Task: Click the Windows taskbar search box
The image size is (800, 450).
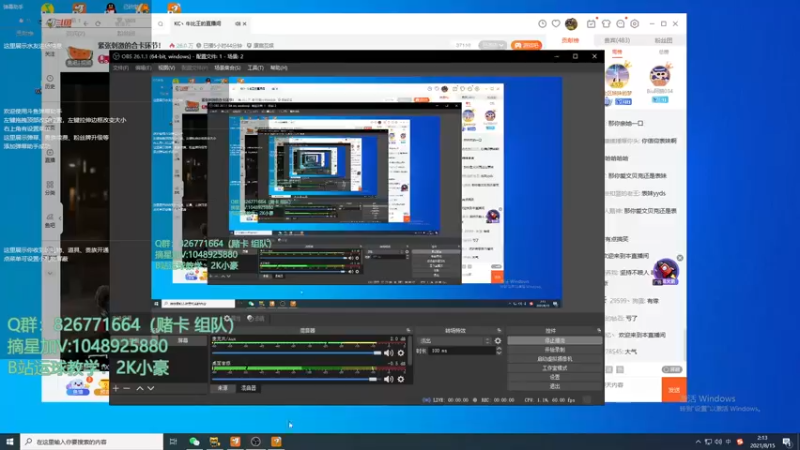Action: coord(92,441)
